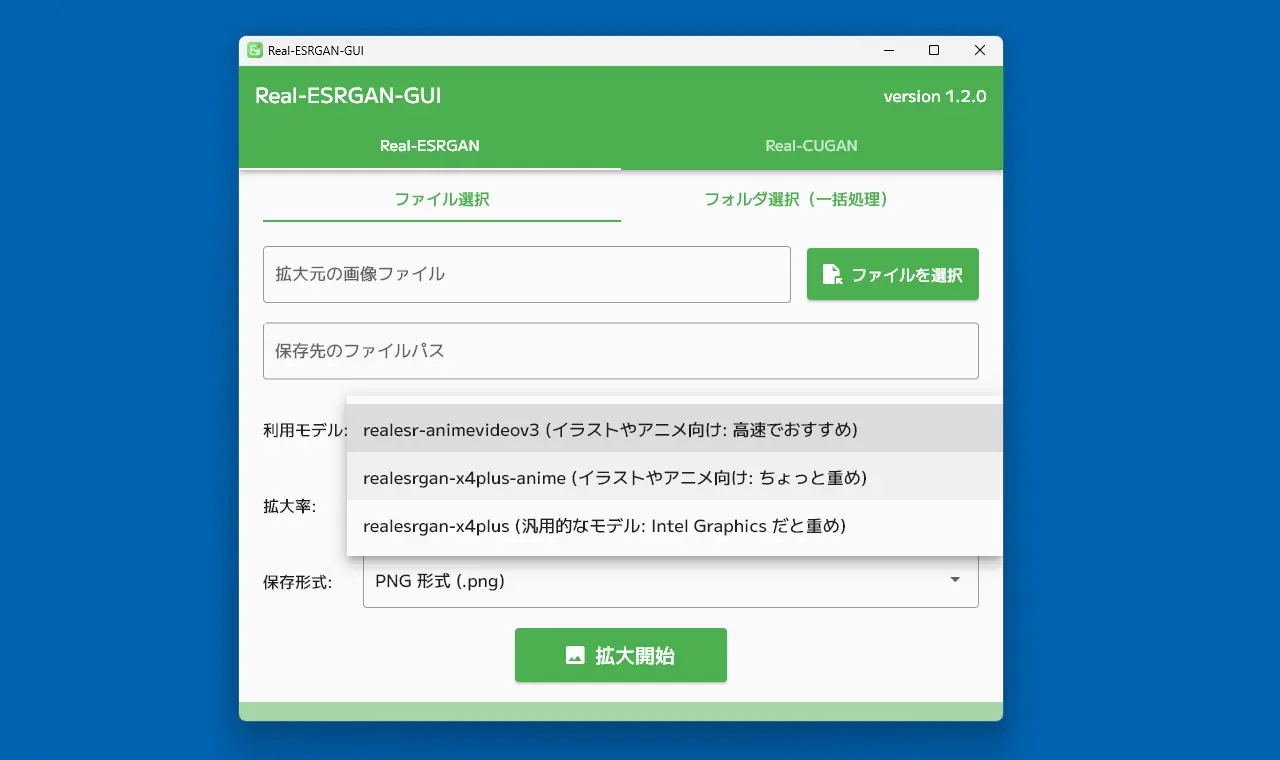The height and width of the screenshot is (760, 1280).
Task: Click the version 1.2.0 text
Action: tap(935, 96)
